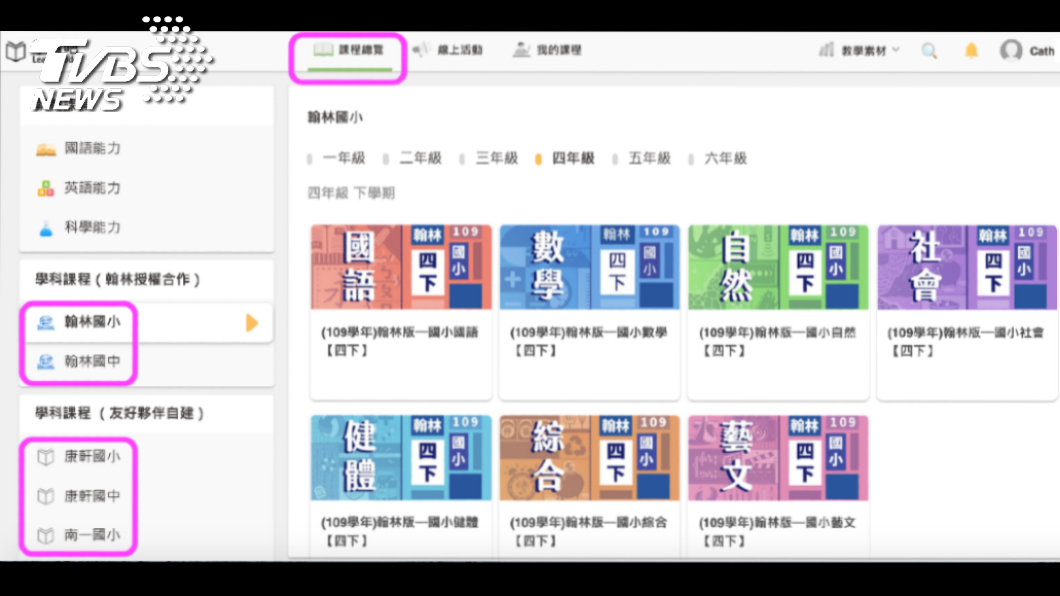Click the 翰林國小 page heading

(x=335, y=118)
